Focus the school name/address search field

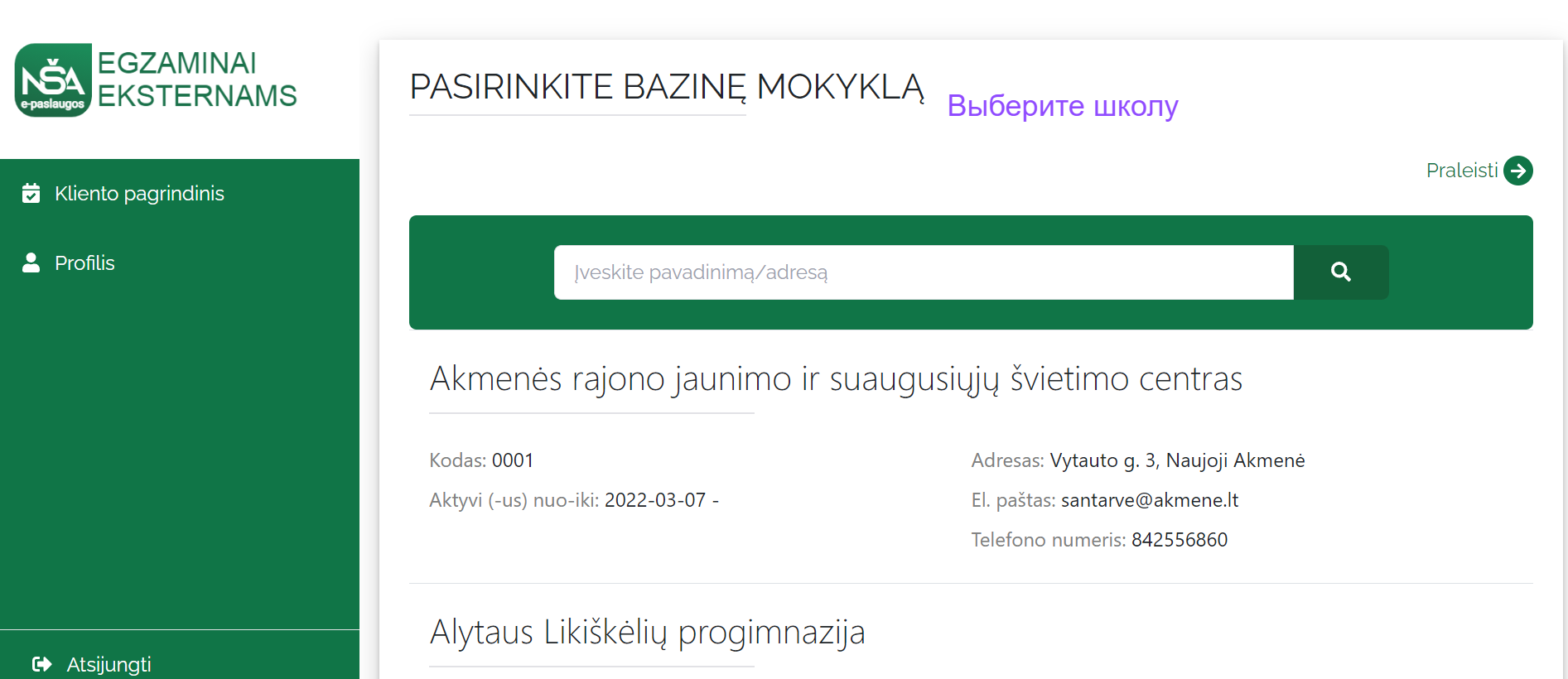tap(924, 272)
